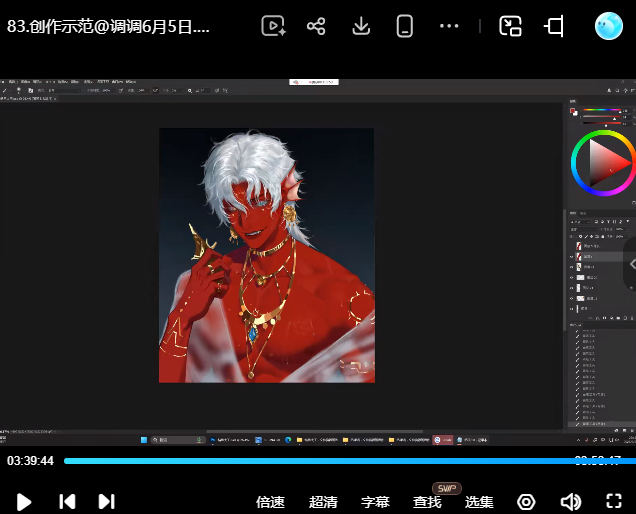Open the 查找 search feature

pos(427,502)
